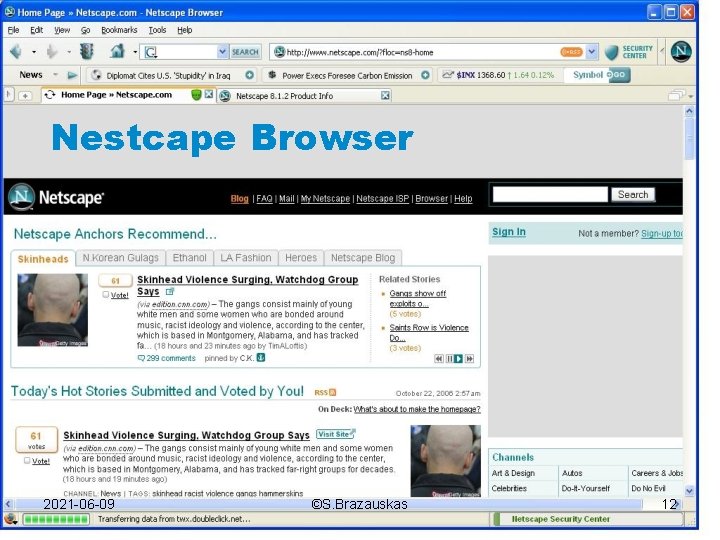
Task: Play the anchor stories slideshow
Action: click(458, 359)
